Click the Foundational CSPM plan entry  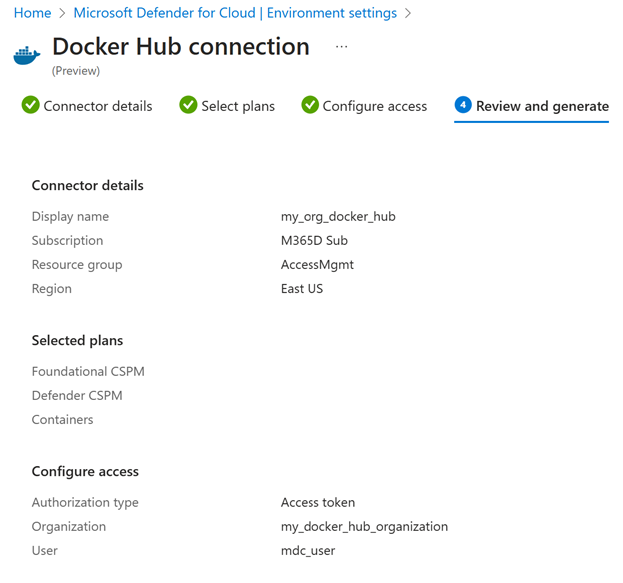click(x=88, y=372)
